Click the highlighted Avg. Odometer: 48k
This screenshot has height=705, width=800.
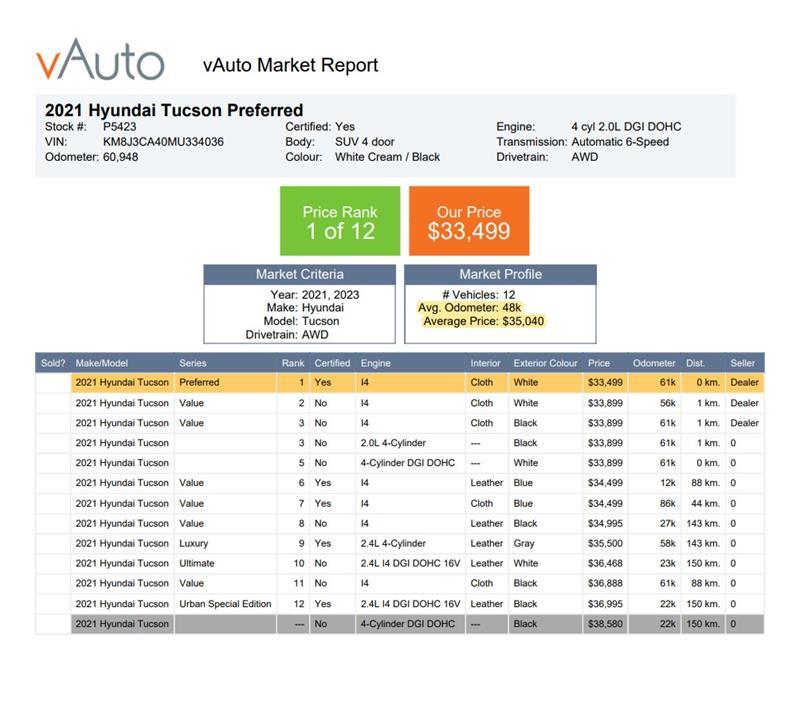[x=469, y=308]
